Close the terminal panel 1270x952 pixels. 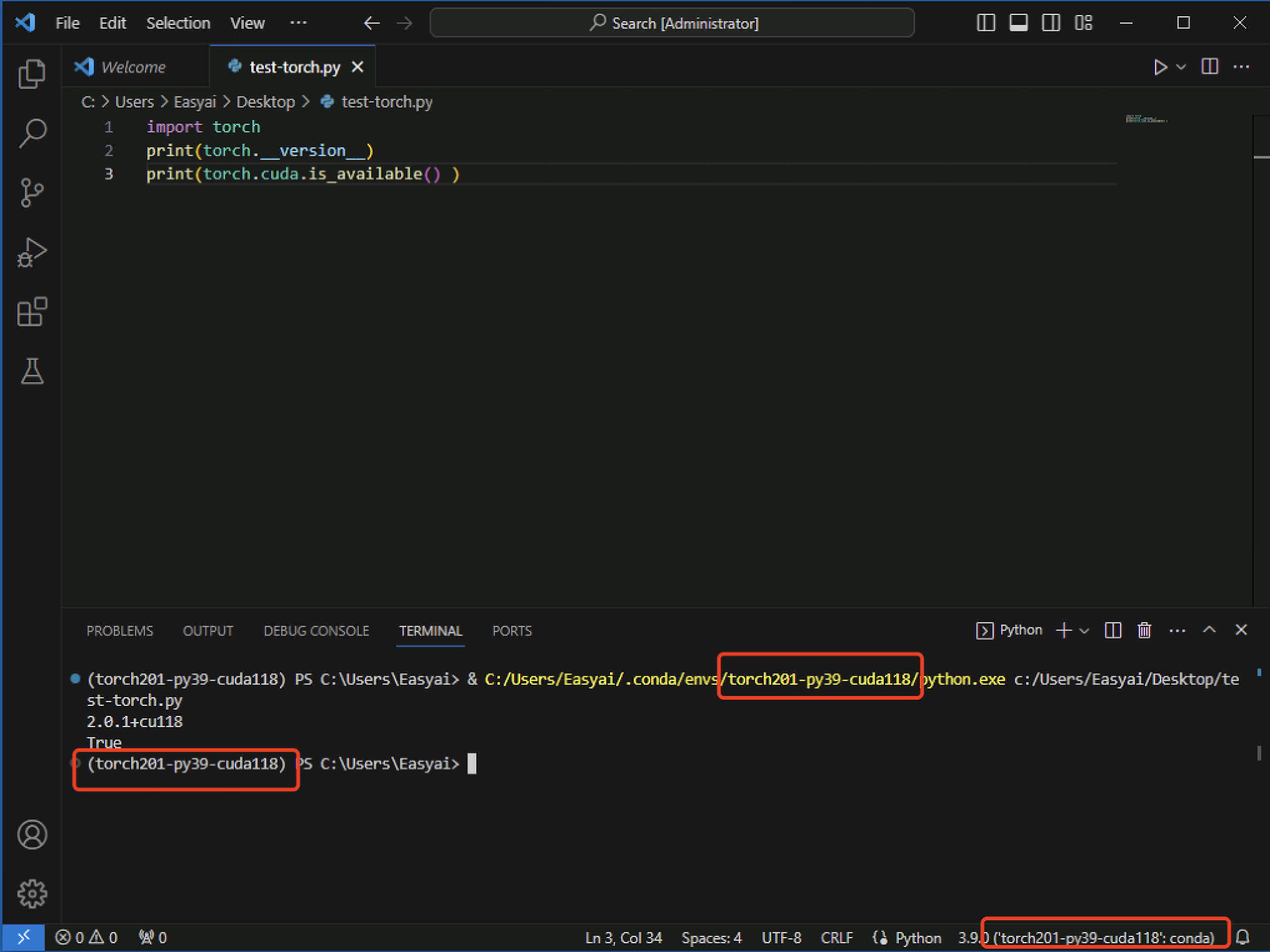(x=1241, y=630)
